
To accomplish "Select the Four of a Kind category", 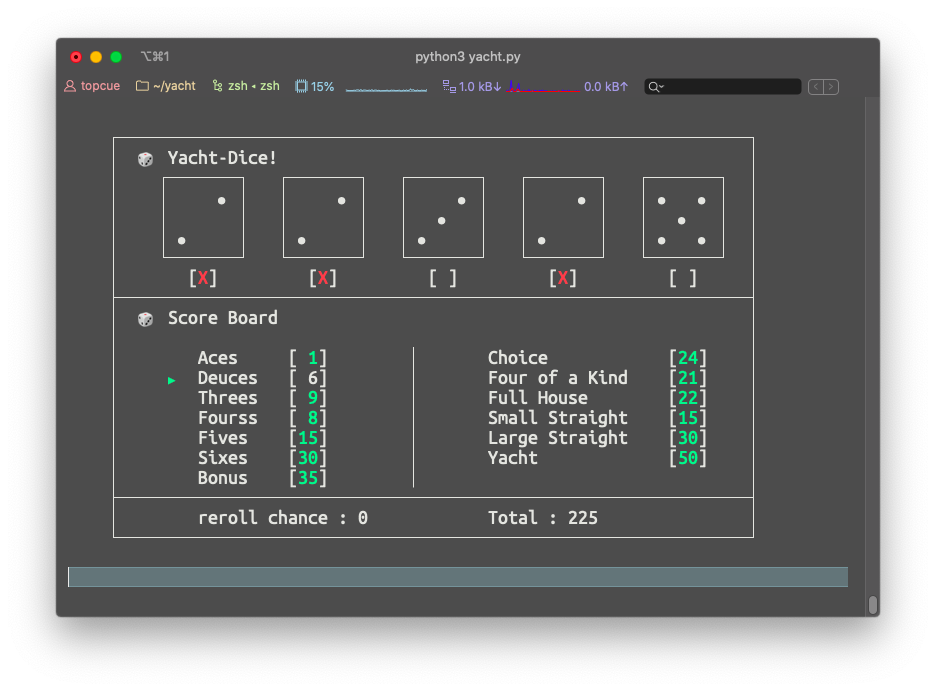I will click(x=598, y=378).
